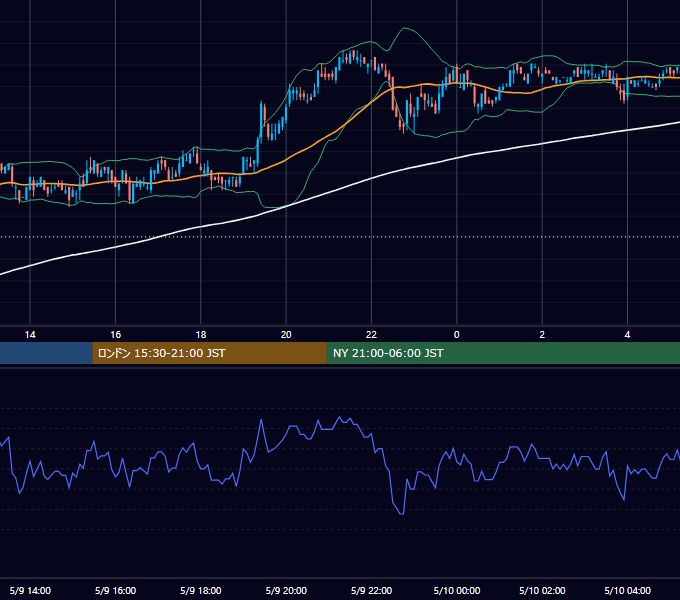This screenshot has width=680, height=600.
Task: Click the 5/9 20:00 label on oscillator axis
Action: click(286, 590)
